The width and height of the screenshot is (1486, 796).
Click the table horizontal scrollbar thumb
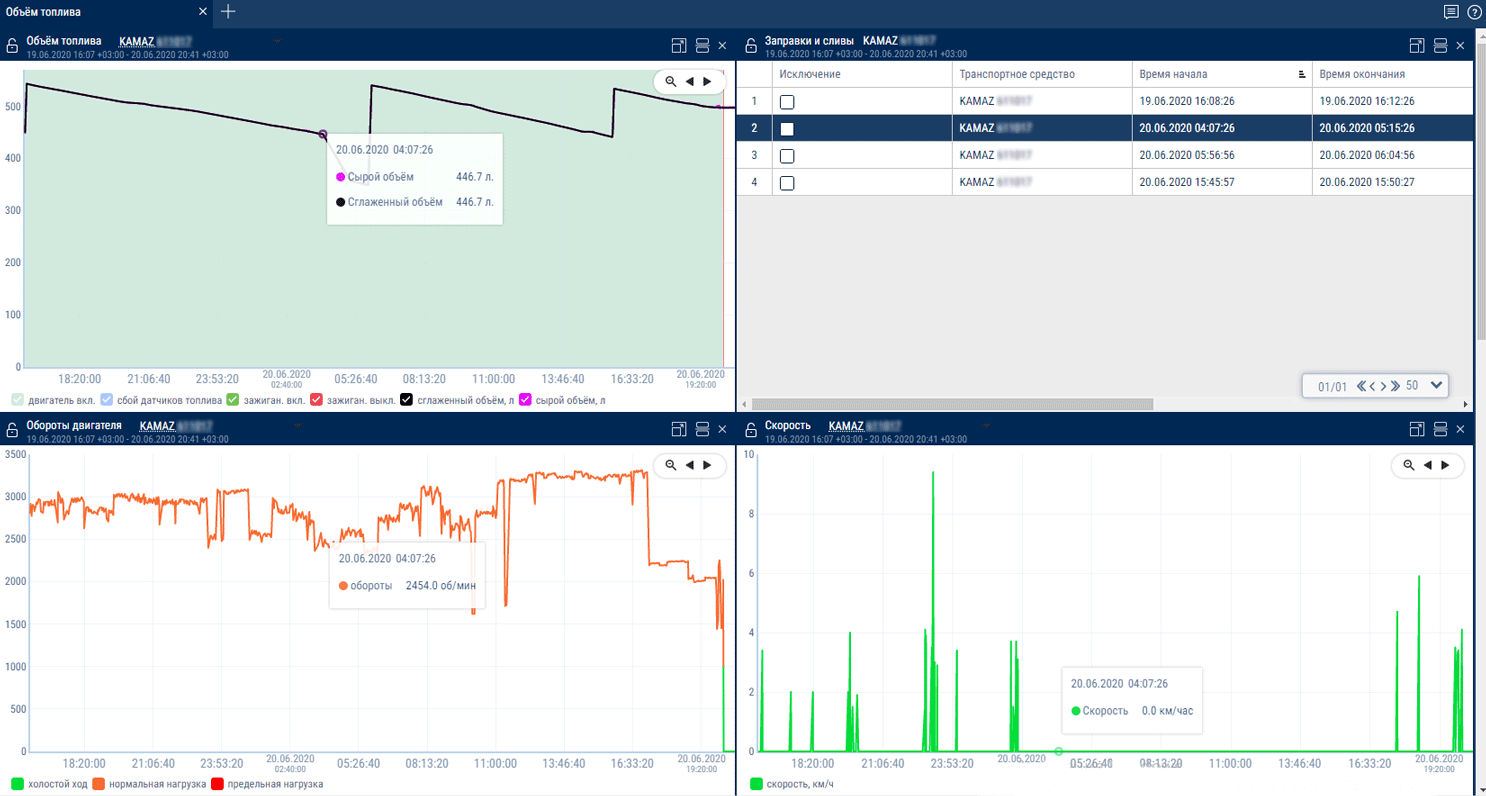pos(952,404)
